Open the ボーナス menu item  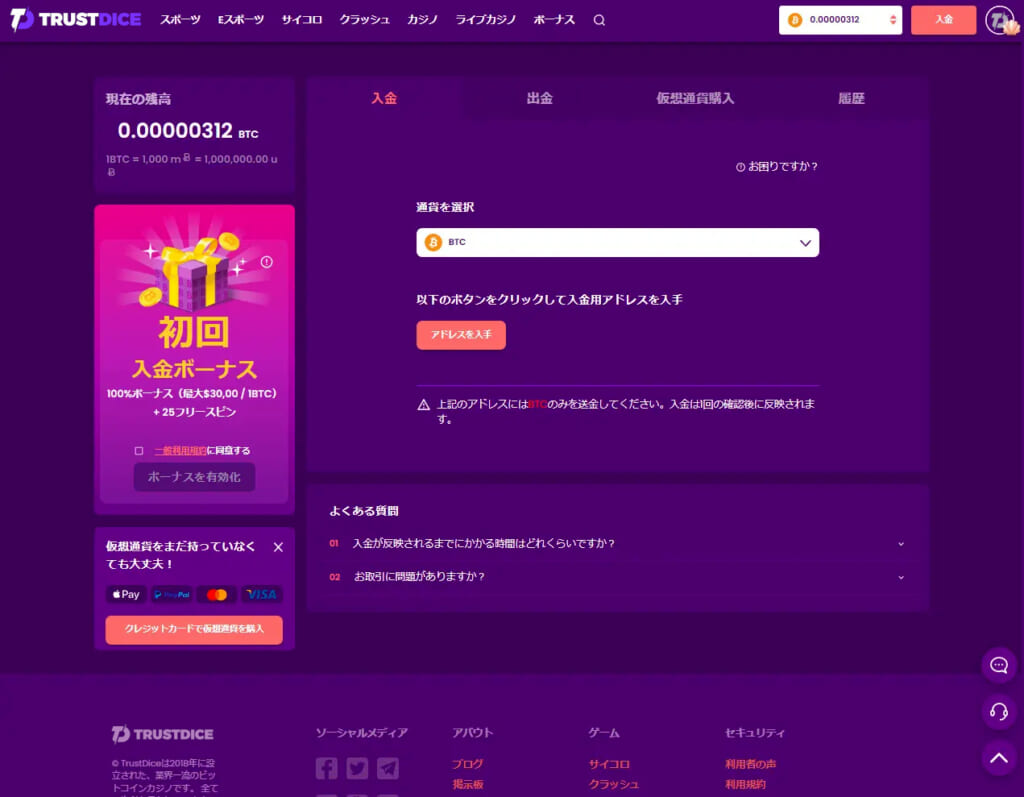point(554,20)
